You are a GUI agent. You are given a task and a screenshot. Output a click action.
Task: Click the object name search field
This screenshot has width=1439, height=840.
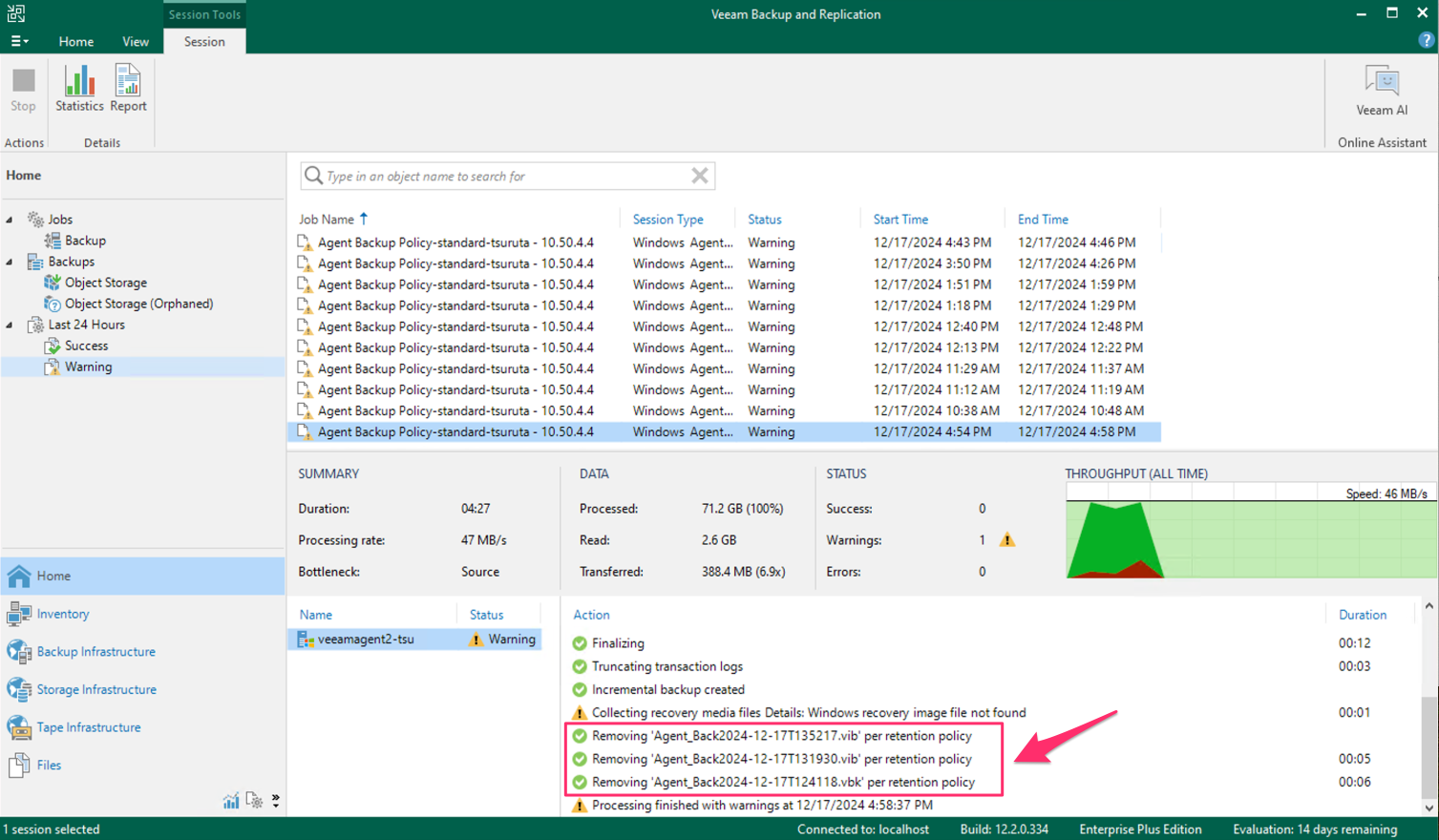click(507, 176)
